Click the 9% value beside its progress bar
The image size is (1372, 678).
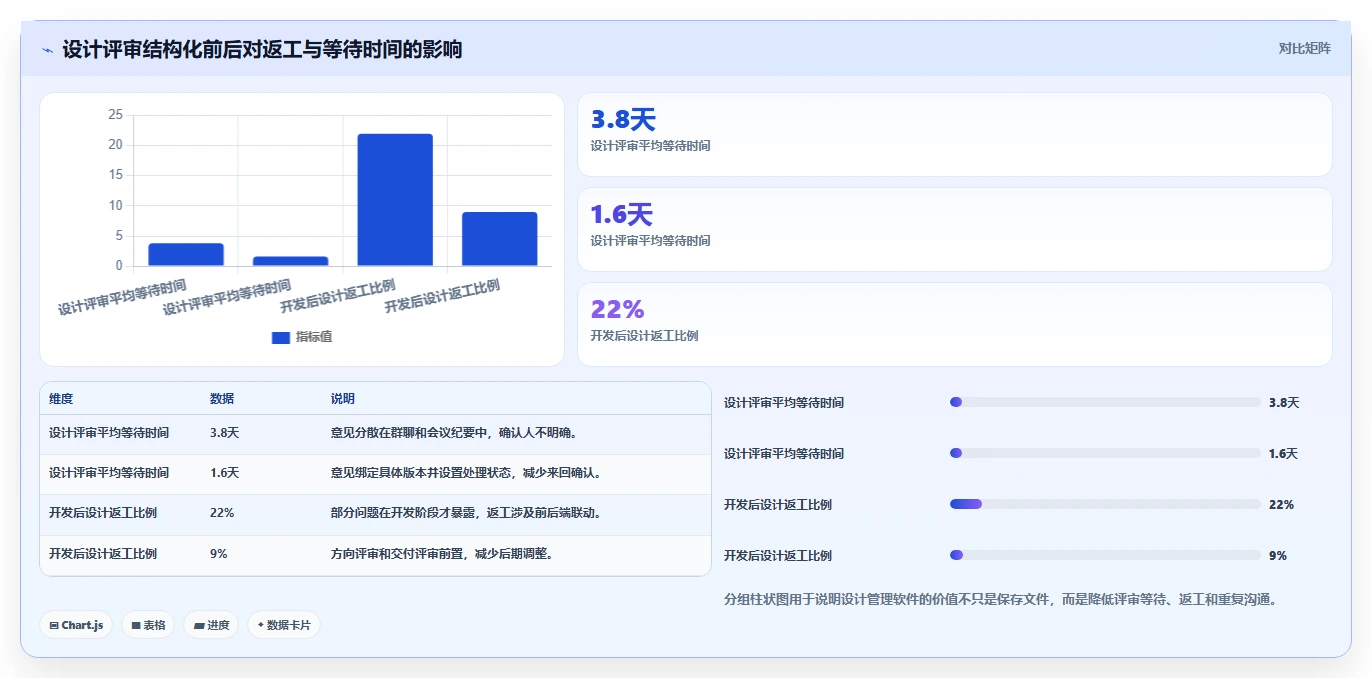click(1278, 556)
